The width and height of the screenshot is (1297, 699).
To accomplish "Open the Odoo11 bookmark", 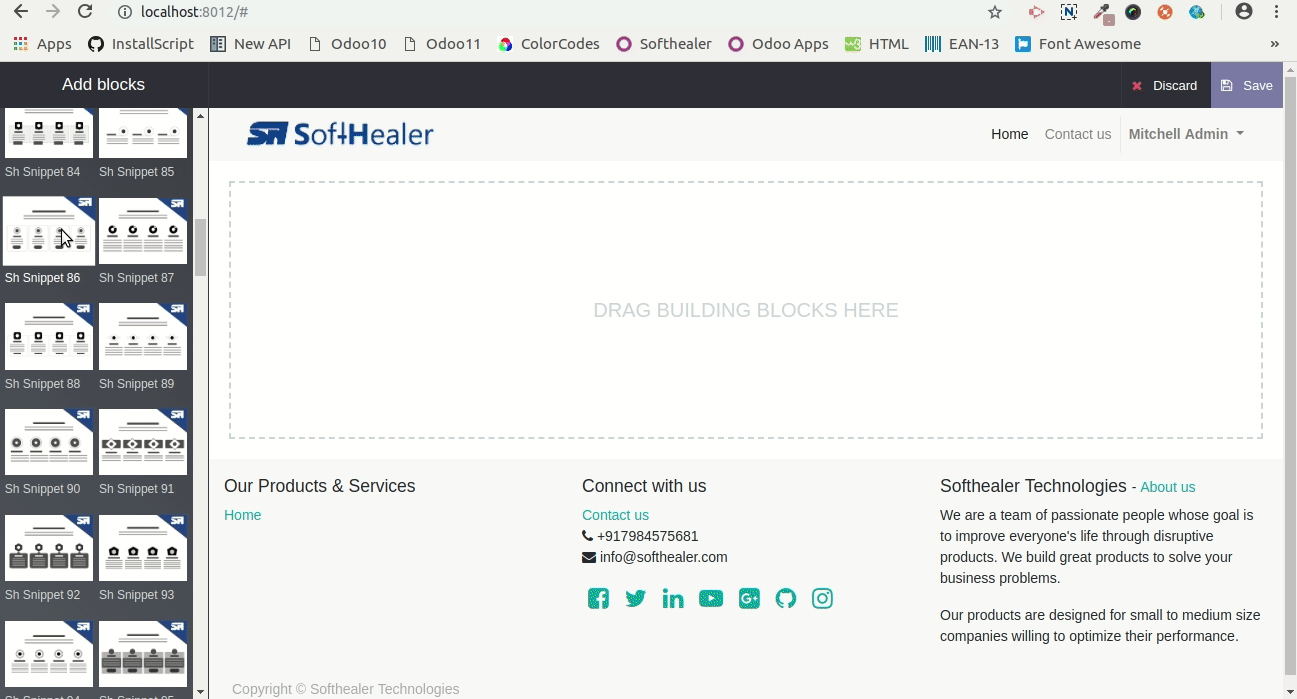I will [x=442, y=44].
